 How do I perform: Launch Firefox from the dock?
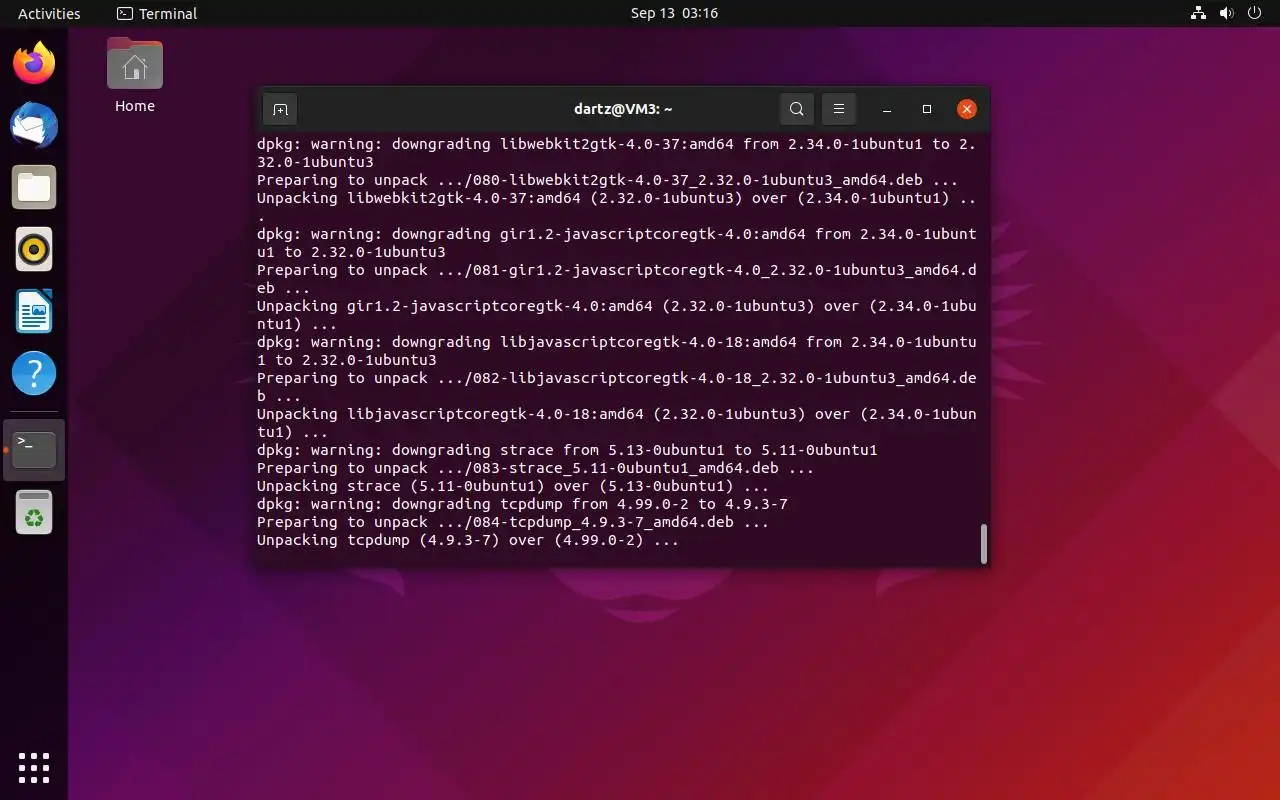(34, 64)
